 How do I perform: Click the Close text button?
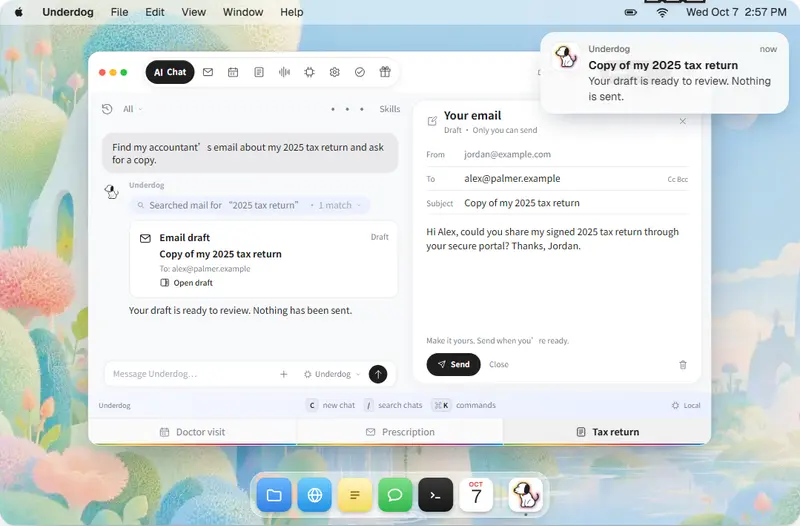[x=498, y=364]
